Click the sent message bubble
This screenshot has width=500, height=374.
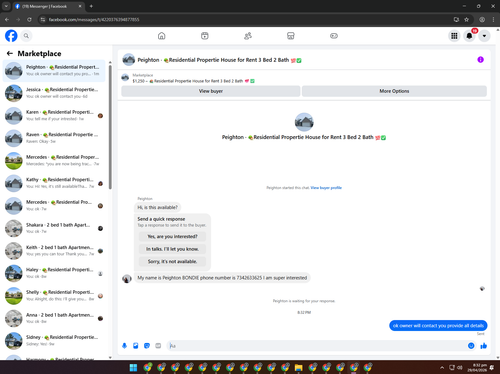[x=438, y=325]
